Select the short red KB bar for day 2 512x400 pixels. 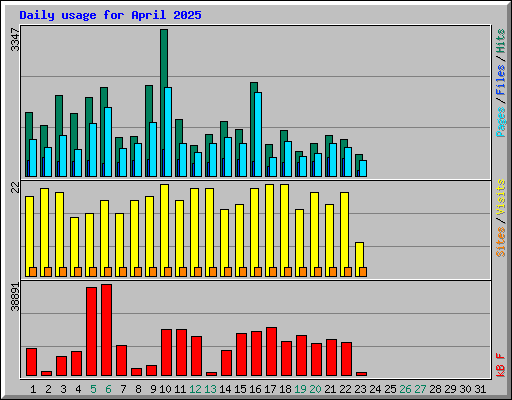click(x=47, y=374)
